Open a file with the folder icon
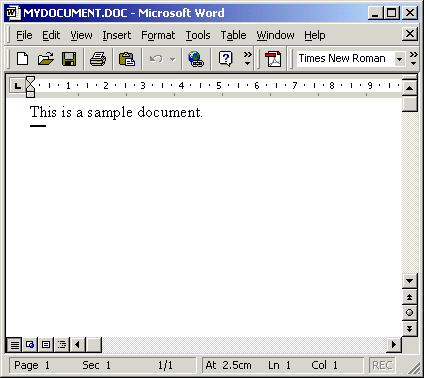424x378 pixels. point(46,59)
